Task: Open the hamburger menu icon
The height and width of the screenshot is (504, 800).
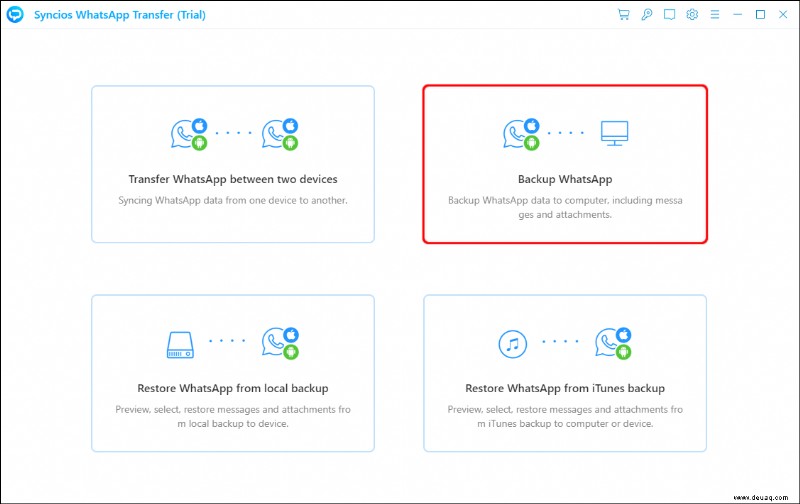Action: point(715,14)
